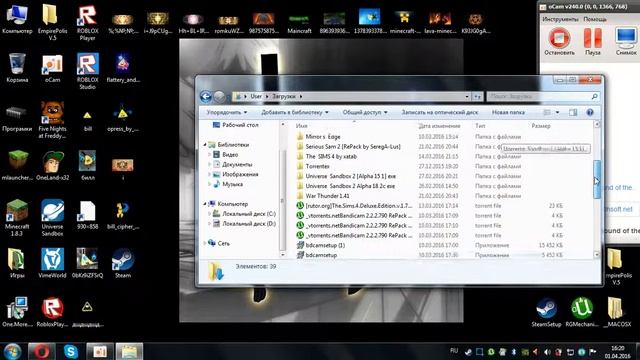Select the ROBLOX Studio desktop shortcut
This screenshot has height=360, width=640.
point(87,71)
